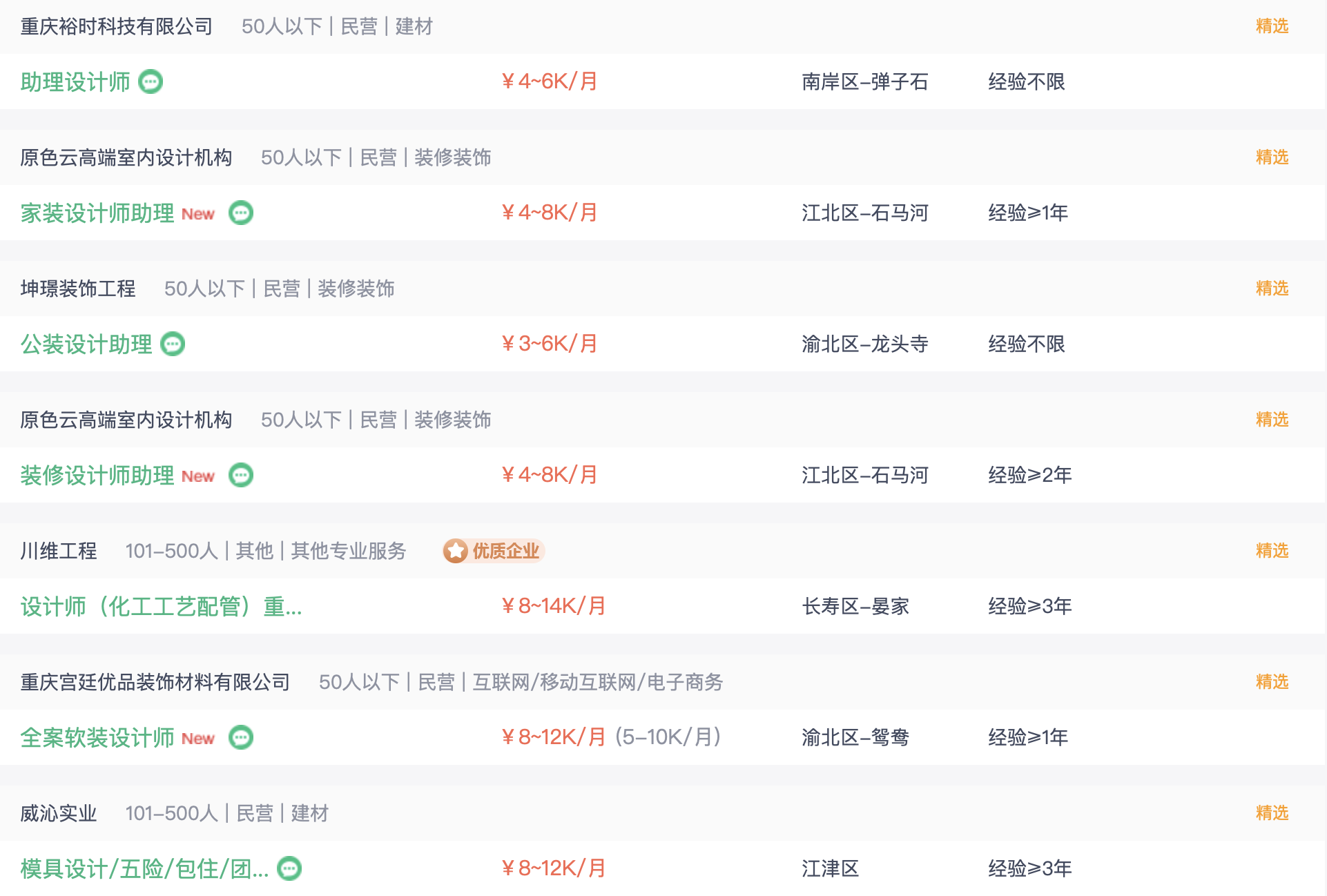This screenshot has width=1327, height=896.
Task: View the 公装设计助理 position
Action: click(86, 344)
